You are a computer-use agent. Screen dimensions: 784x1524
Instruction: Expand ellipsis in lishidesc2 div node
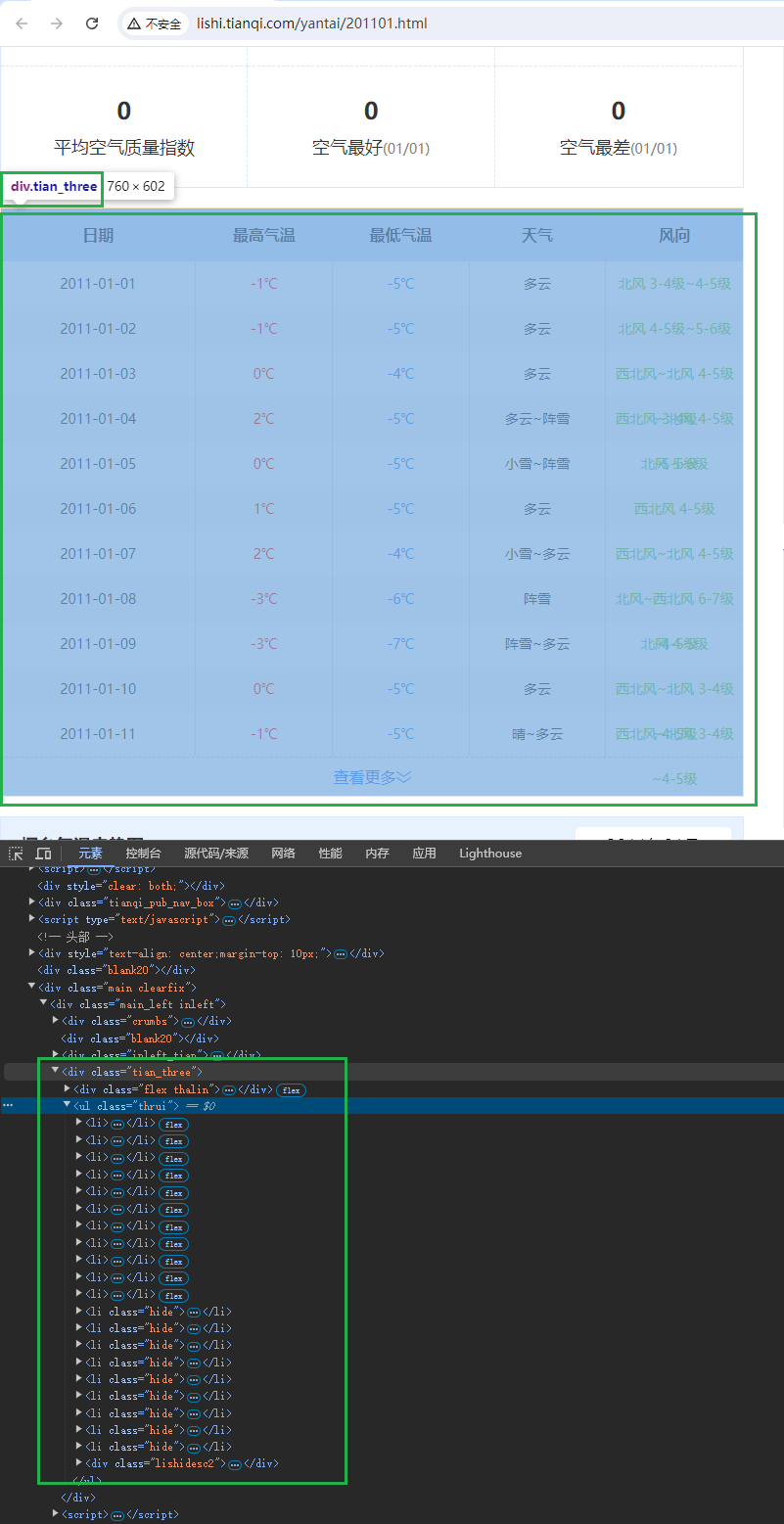click(x=235, y=1464)
